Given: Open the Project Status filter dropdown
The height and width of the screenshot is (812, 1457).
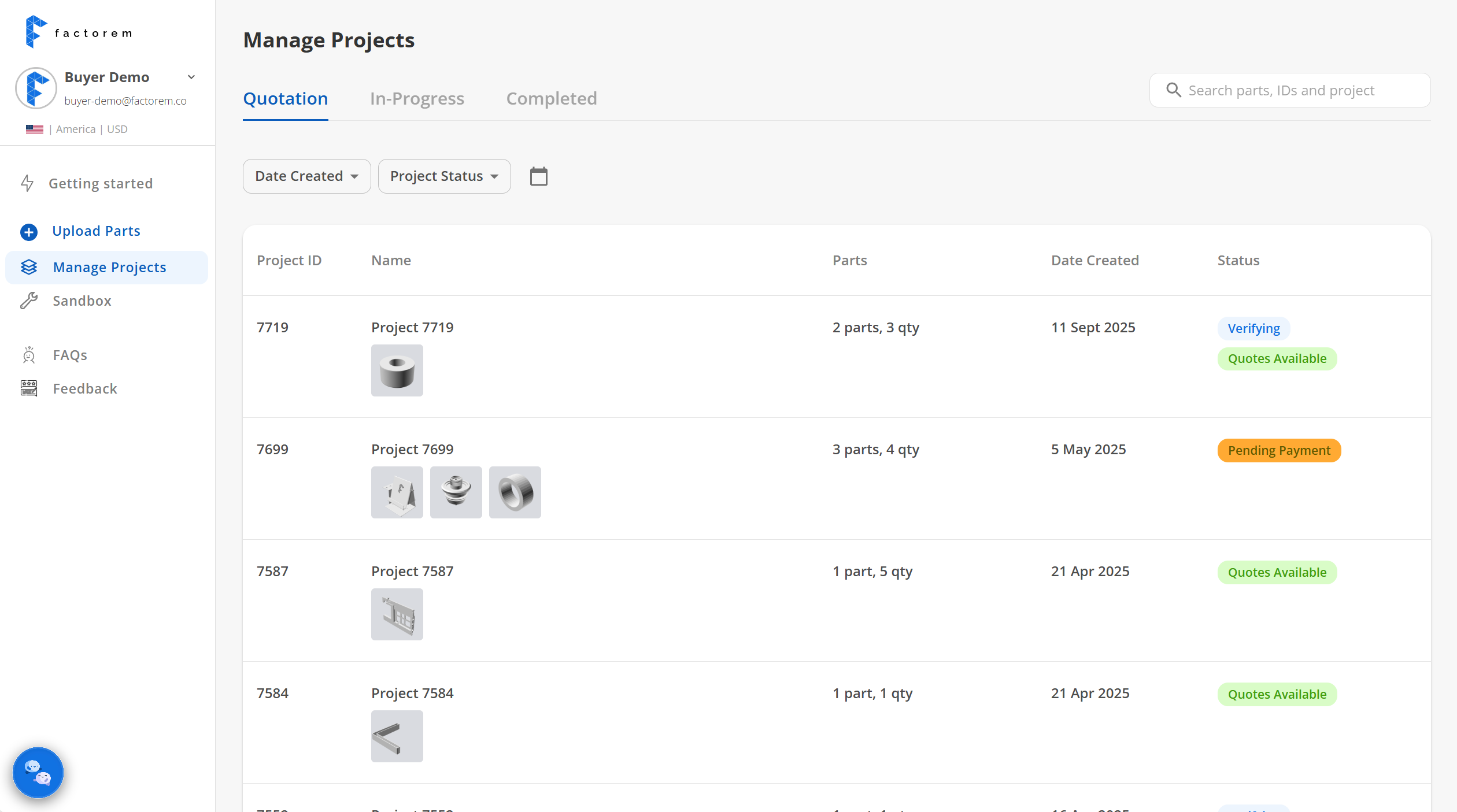Looking at the screenshot, I should [x=444, y=176].
